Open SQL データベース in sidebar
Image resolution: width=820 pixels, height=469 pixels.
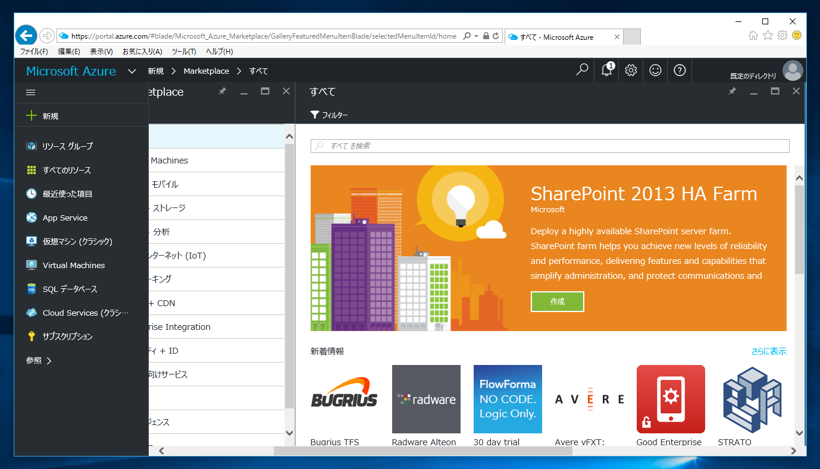point(62,289)
